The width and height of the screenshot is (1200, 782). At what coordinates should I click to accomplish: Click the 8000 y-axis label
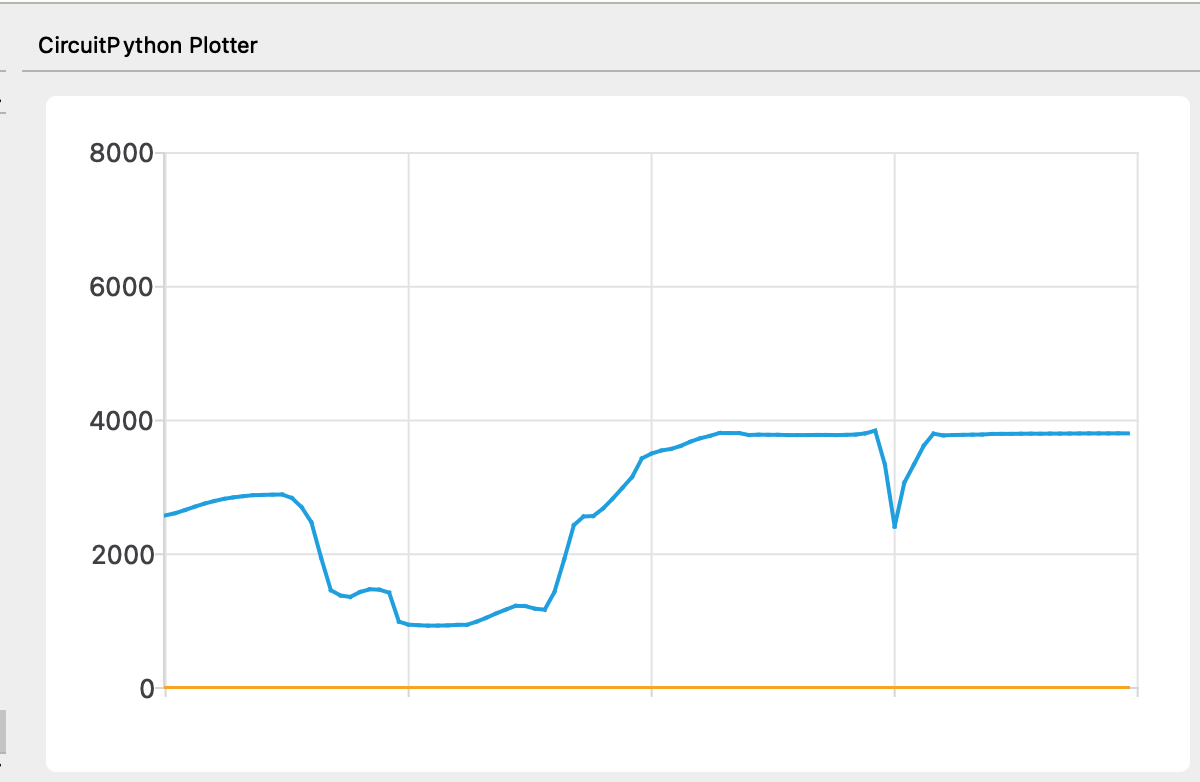[119, 154]
